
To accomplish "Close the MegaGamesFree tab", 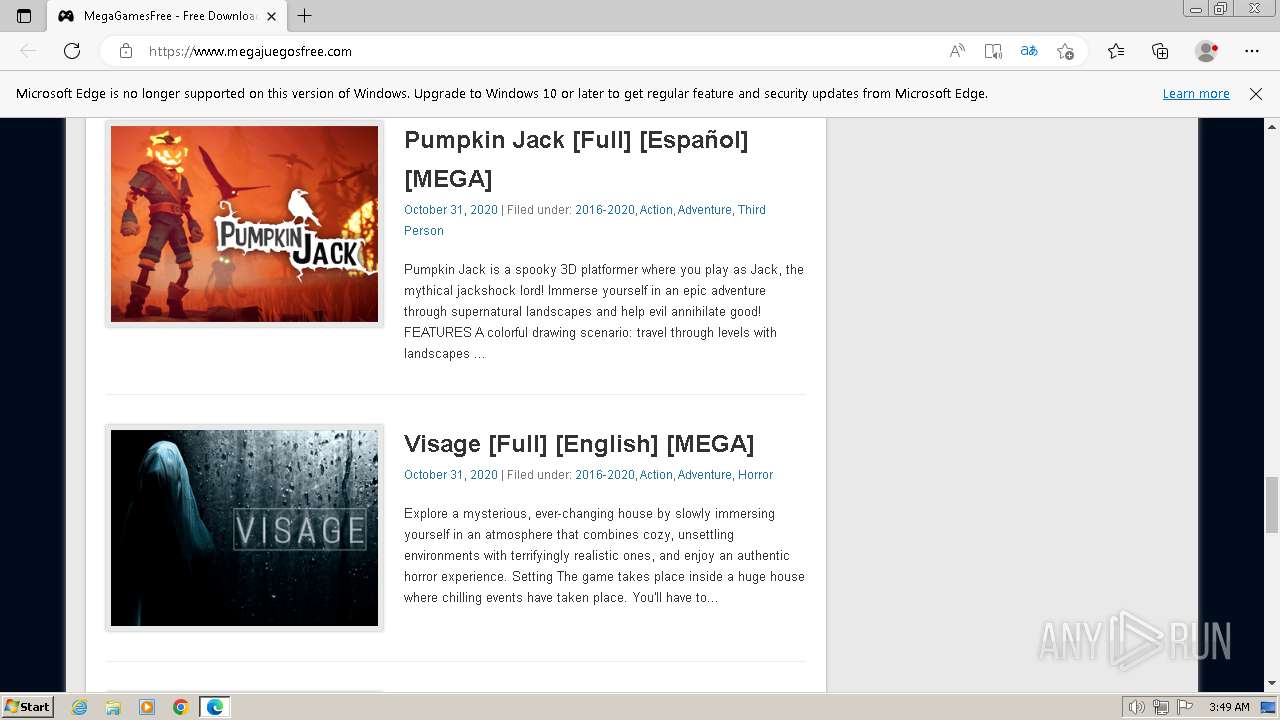I will [x=271, y=16].
